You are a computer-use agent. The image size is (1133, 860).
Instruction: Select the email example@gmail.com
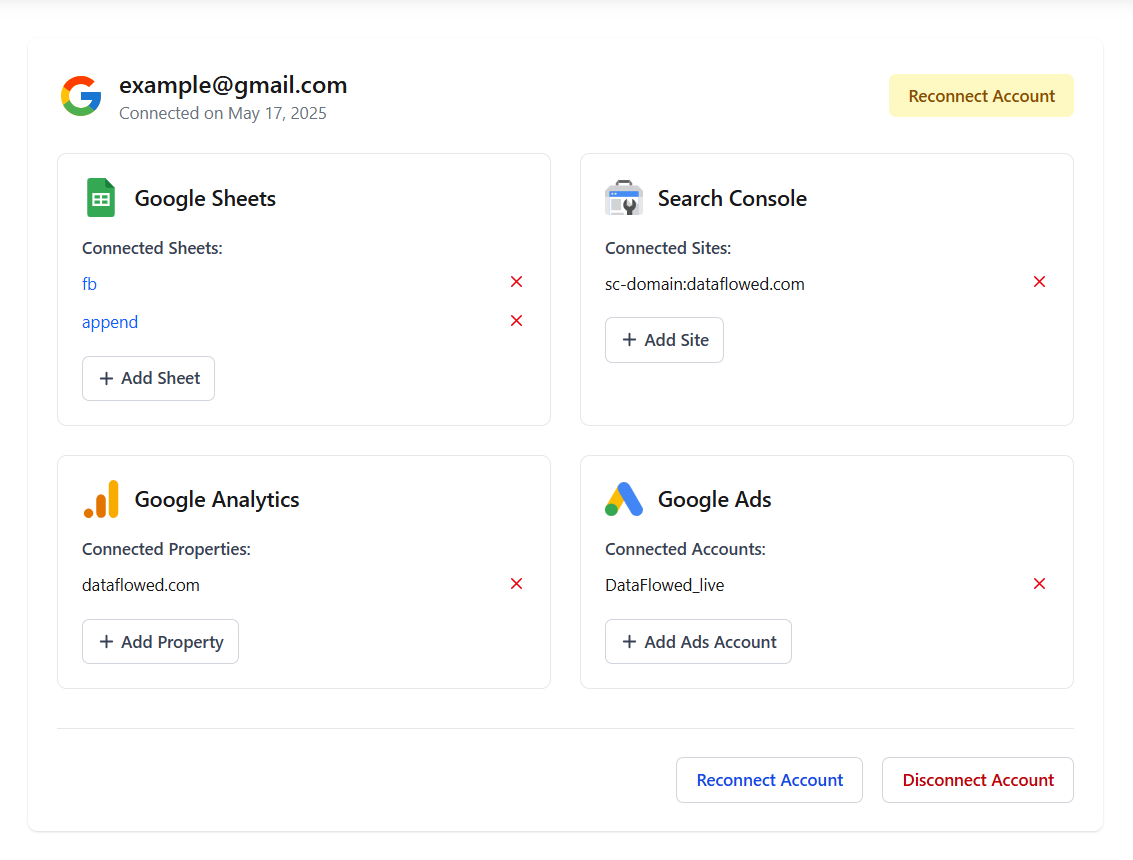tap(232, 85)
